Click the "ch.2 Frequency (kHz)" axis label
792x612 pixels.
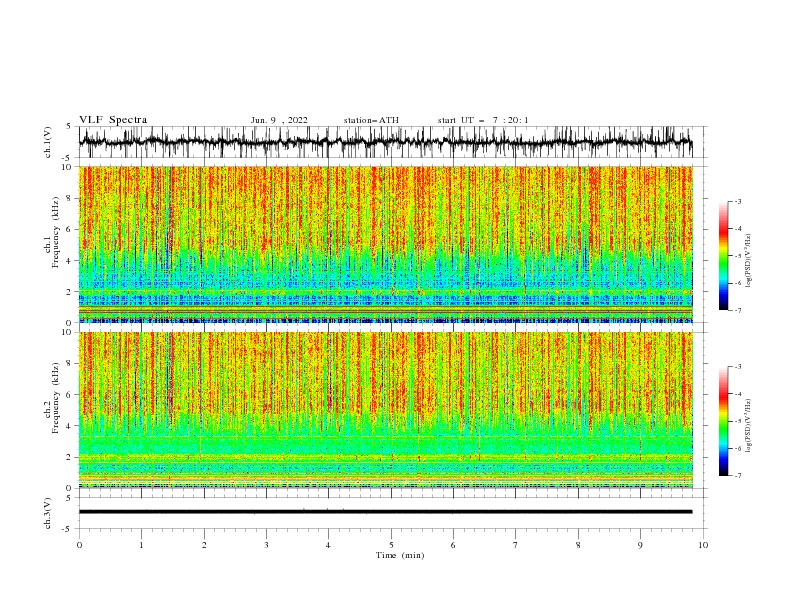pos(52,398)
